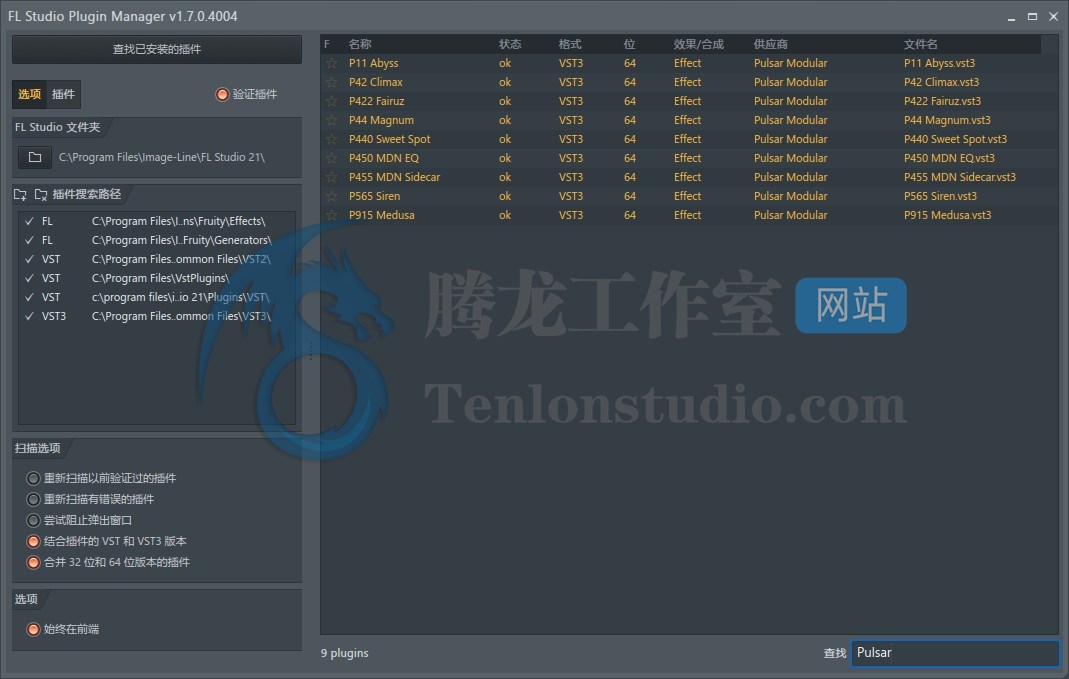Click 查找已安装的插件 button
The height and width of the screenshot is (679, 1069).
click(157, 49)
